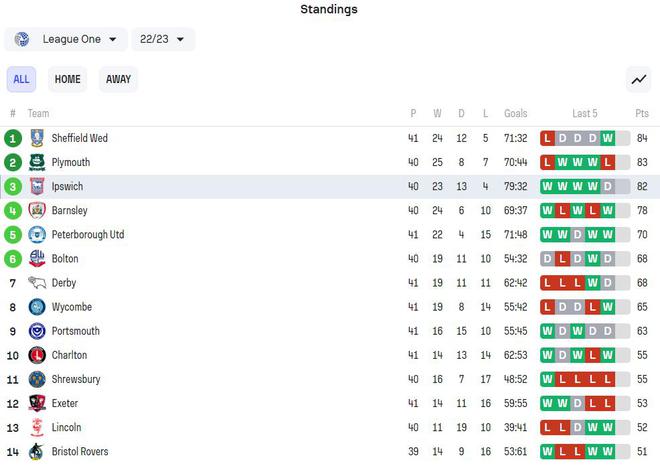Click the Derby club crest icon
This screenshot has width=660, height=466.
(37, 283)
